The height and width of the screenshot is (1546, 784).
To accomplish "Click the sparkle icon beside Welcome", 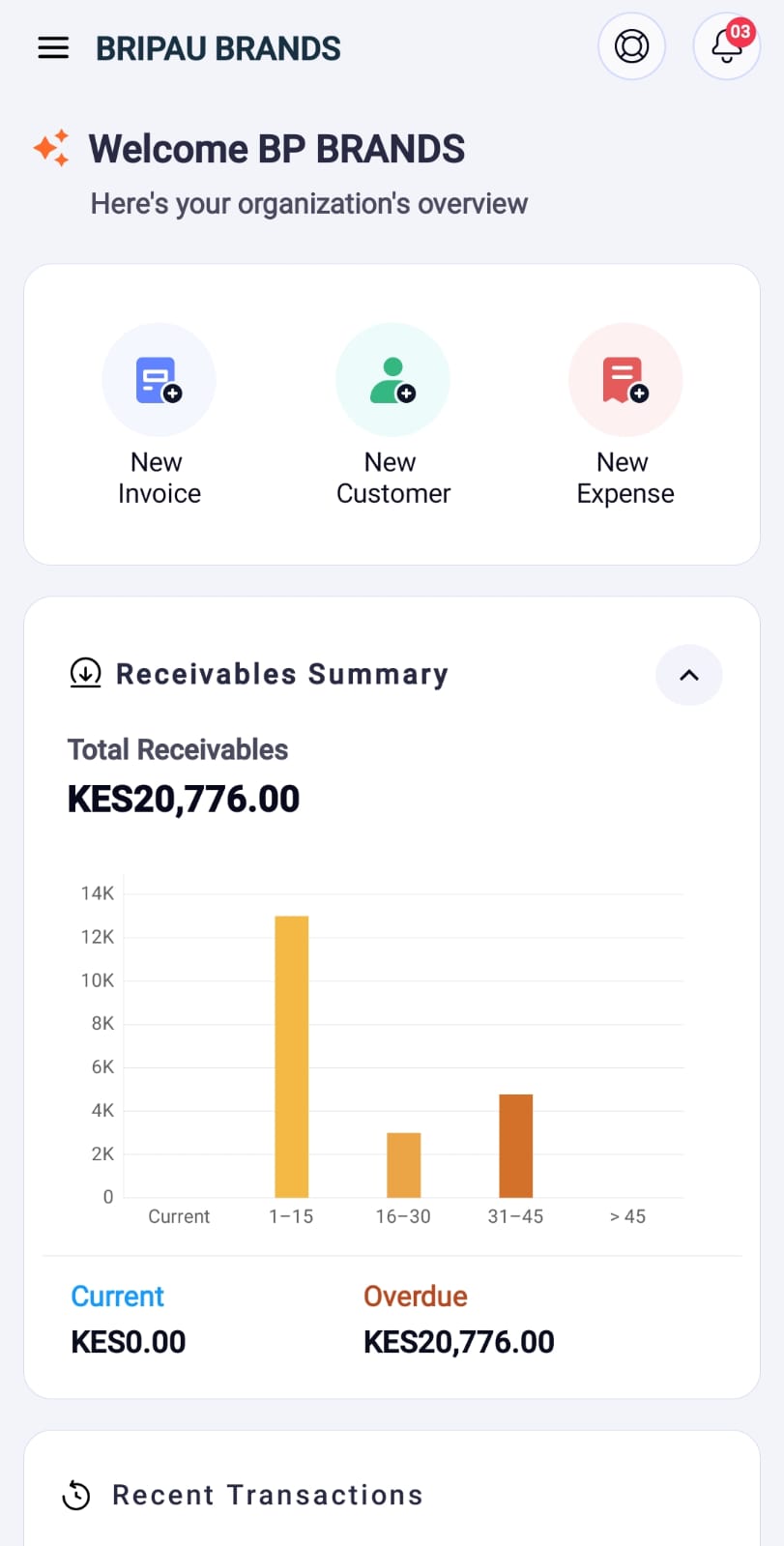I will tap(52, 148).
